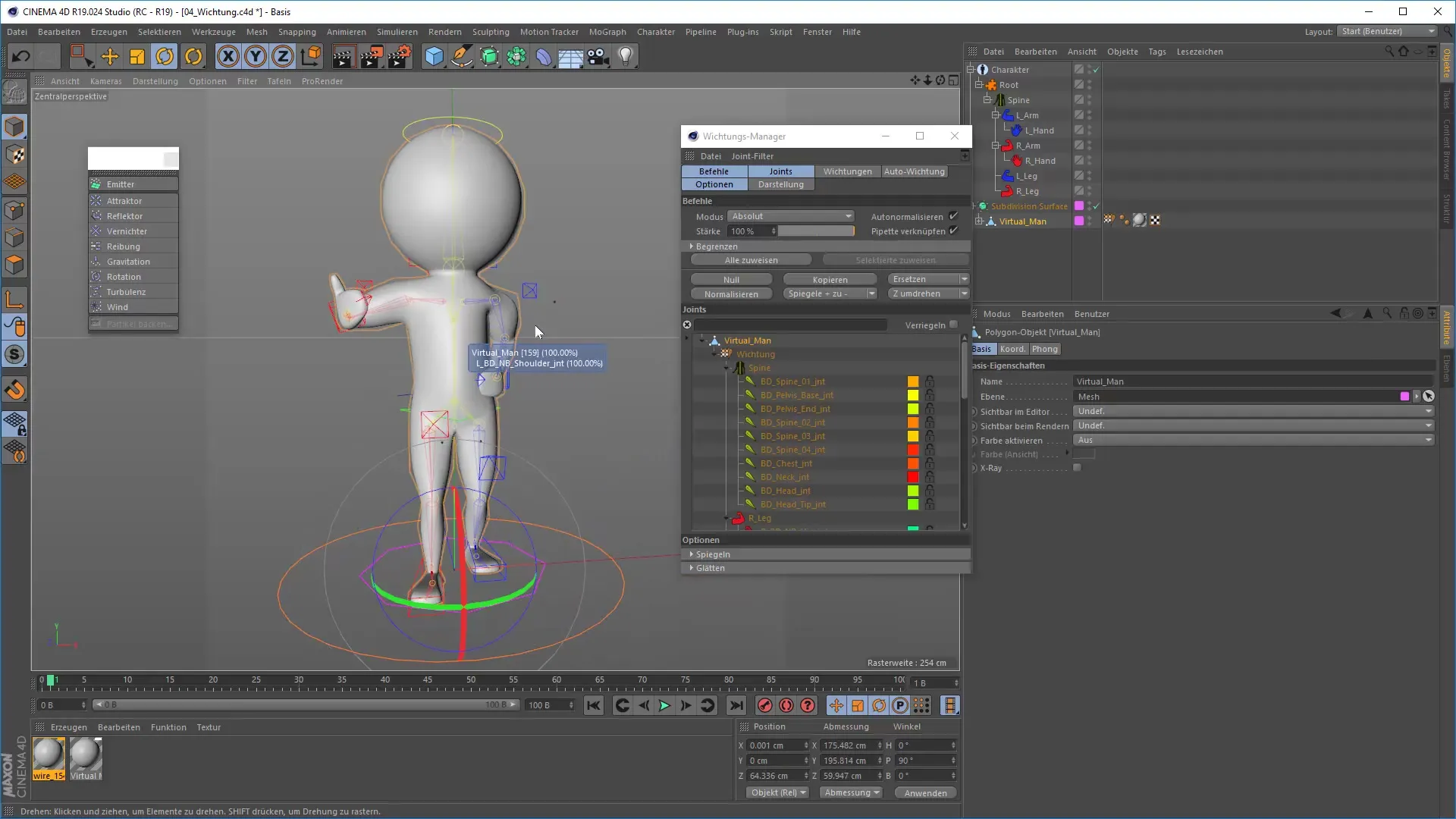This screenshot has width=1456, height=819.
Task: Click the Kopieren button
Action: tap(830, 280)
